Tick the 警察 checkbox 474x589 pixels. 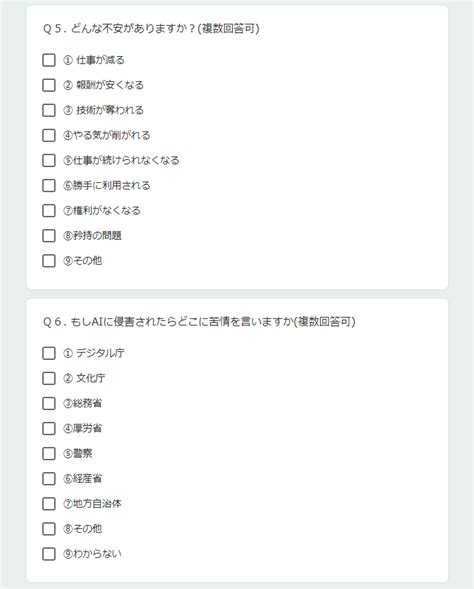coord(49,454)
